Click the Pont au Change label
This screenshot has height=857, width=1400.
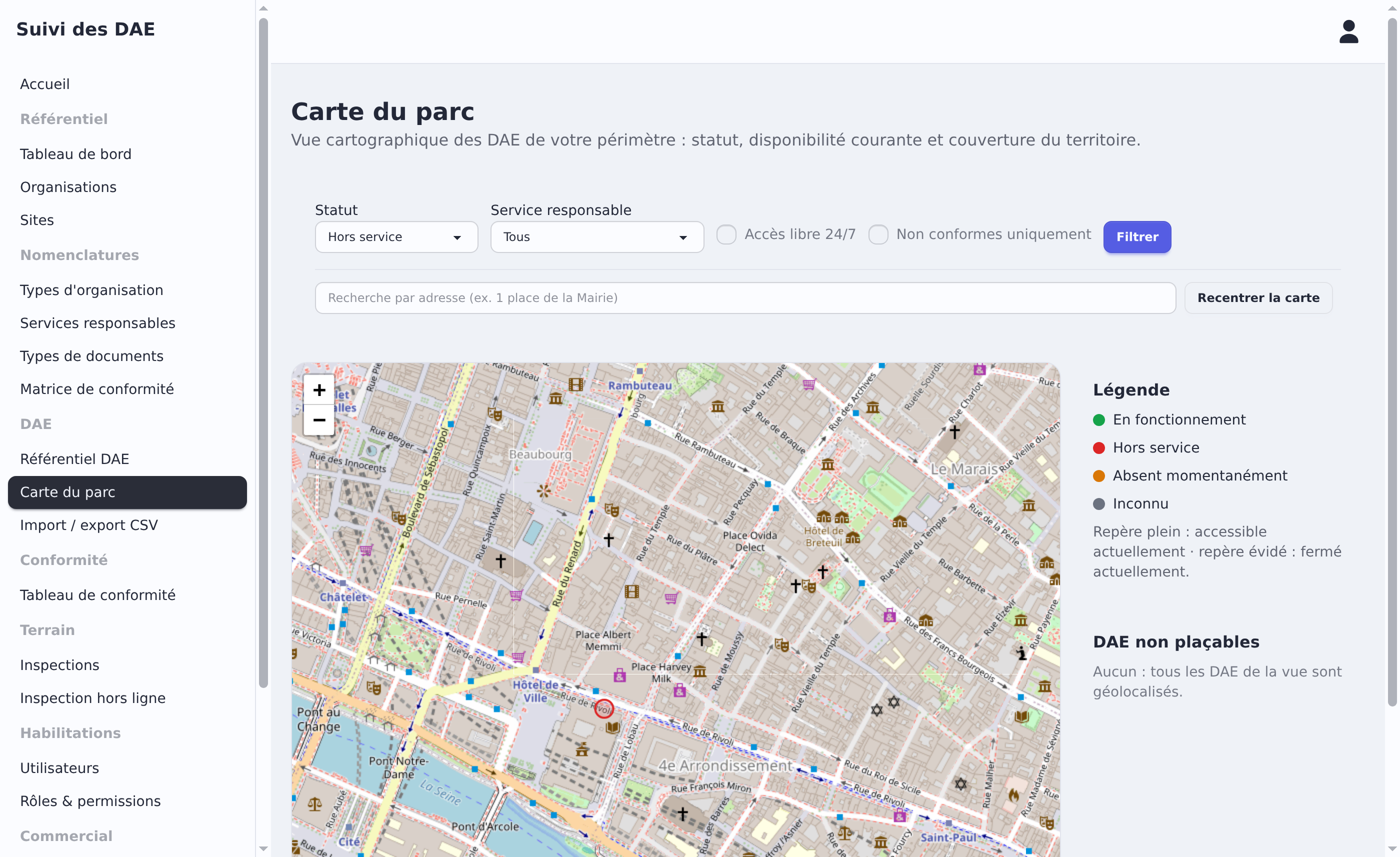pyautogui.click(x=319, y=719)
